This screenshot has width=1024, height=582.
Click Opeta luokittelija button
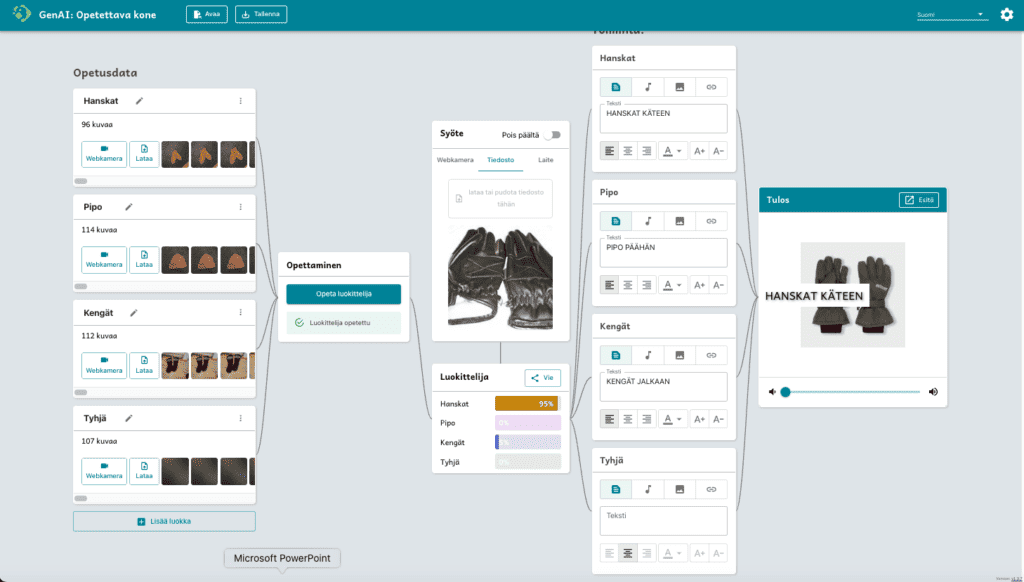[x=343, y=294]
